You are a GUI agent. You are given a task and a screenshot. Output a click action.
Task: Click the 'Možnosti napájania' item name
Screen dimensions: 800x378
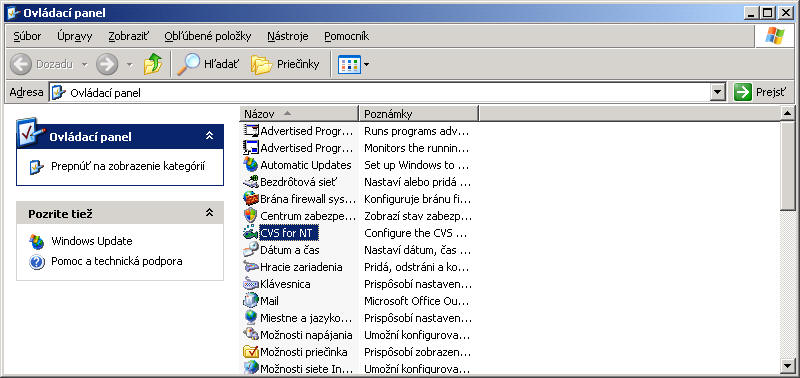click(x=306, y=335)
